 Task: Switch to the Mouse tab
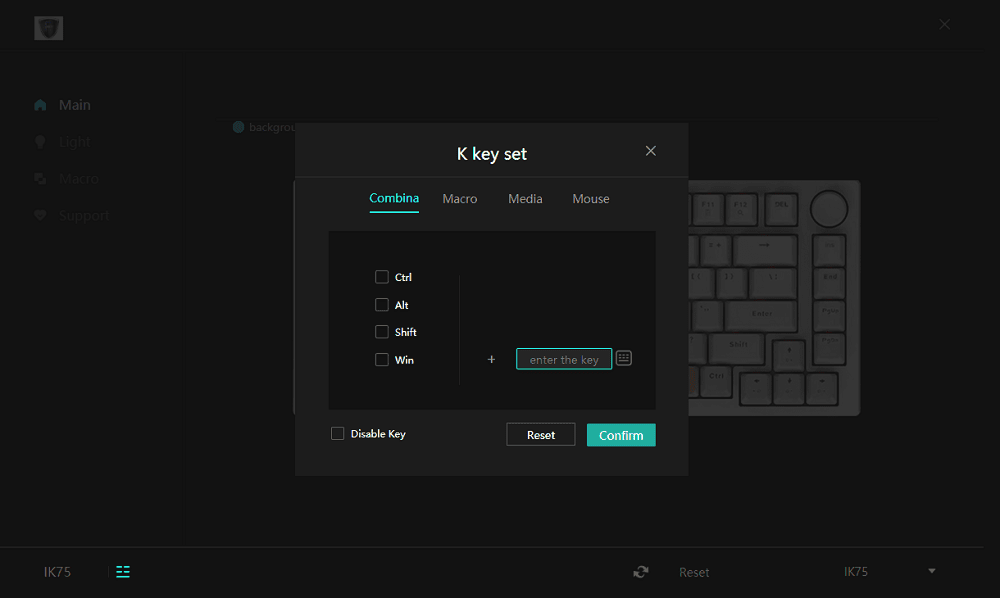pyautogui.click(x=591, y=199)
